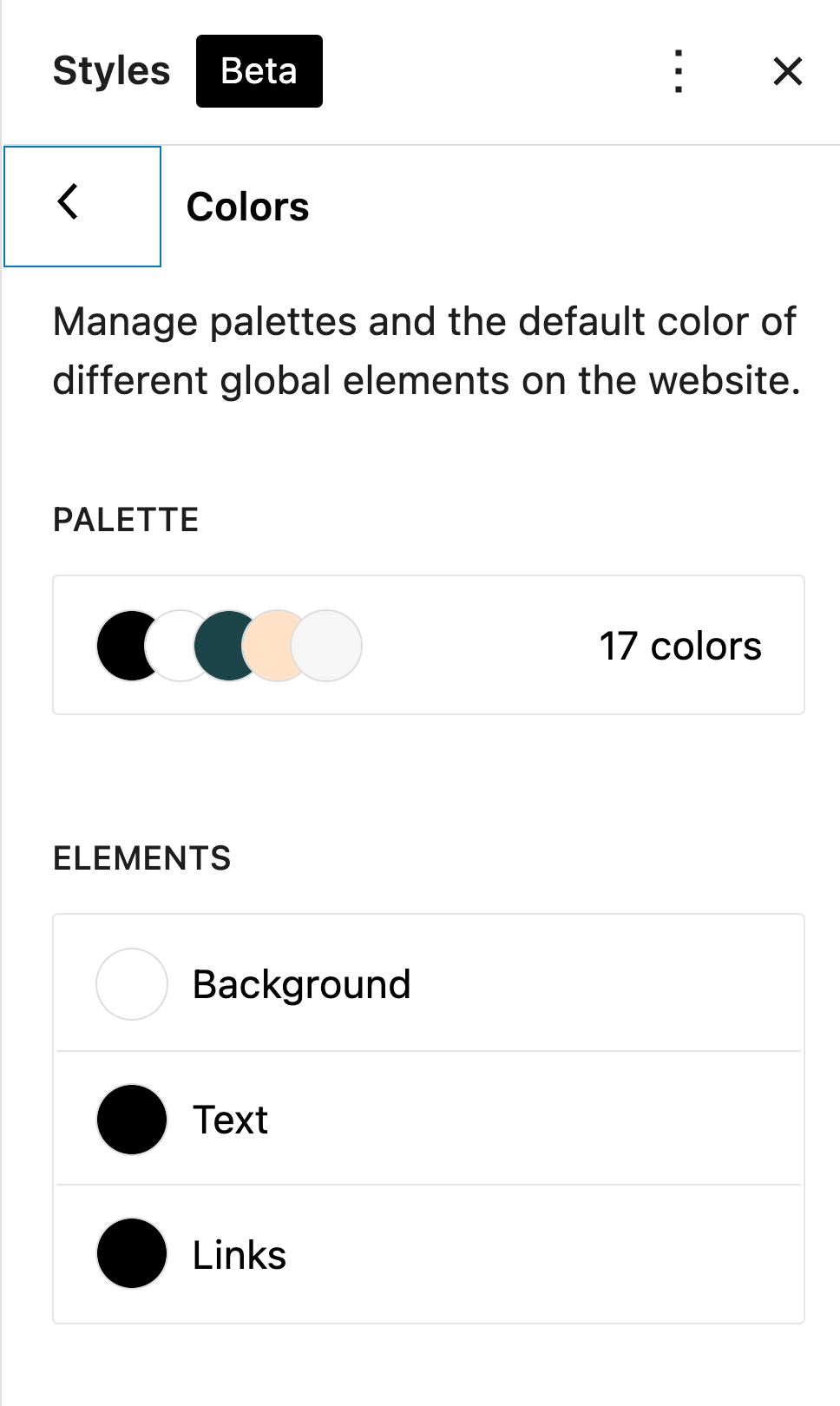This screenshot has width=840, height=1406.
Task: Click the Text color indicator circle
Action: [x=132, y=1120]
